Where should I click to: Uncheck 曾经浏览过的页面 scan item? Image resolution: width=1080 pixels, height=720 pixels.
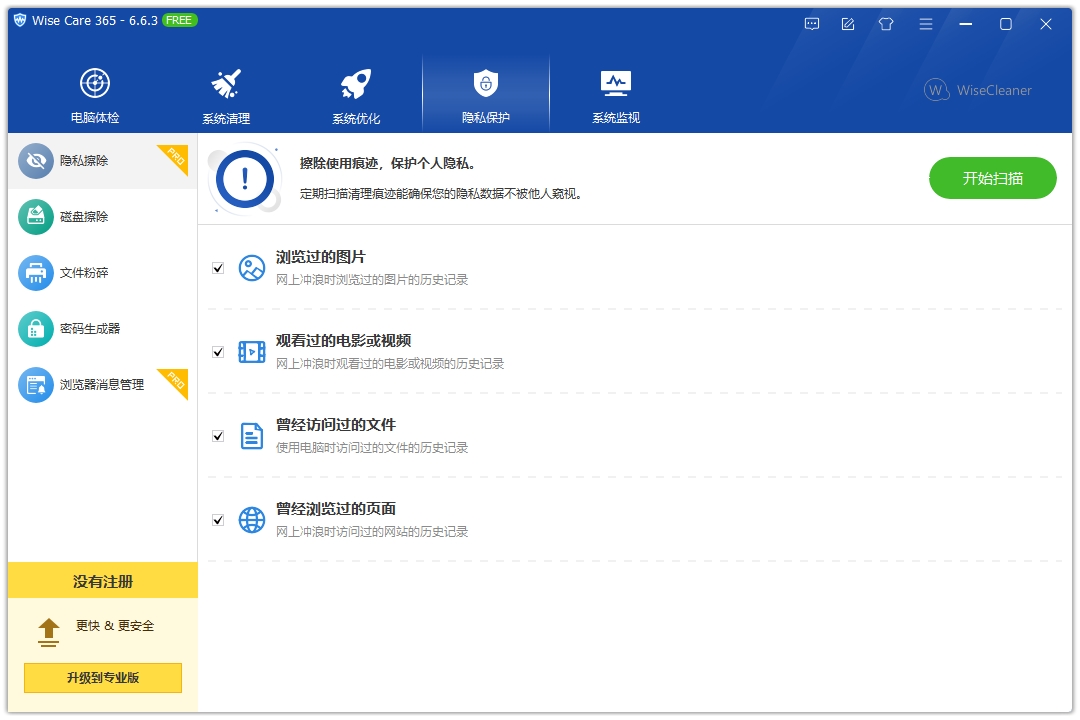pos(217,519)
